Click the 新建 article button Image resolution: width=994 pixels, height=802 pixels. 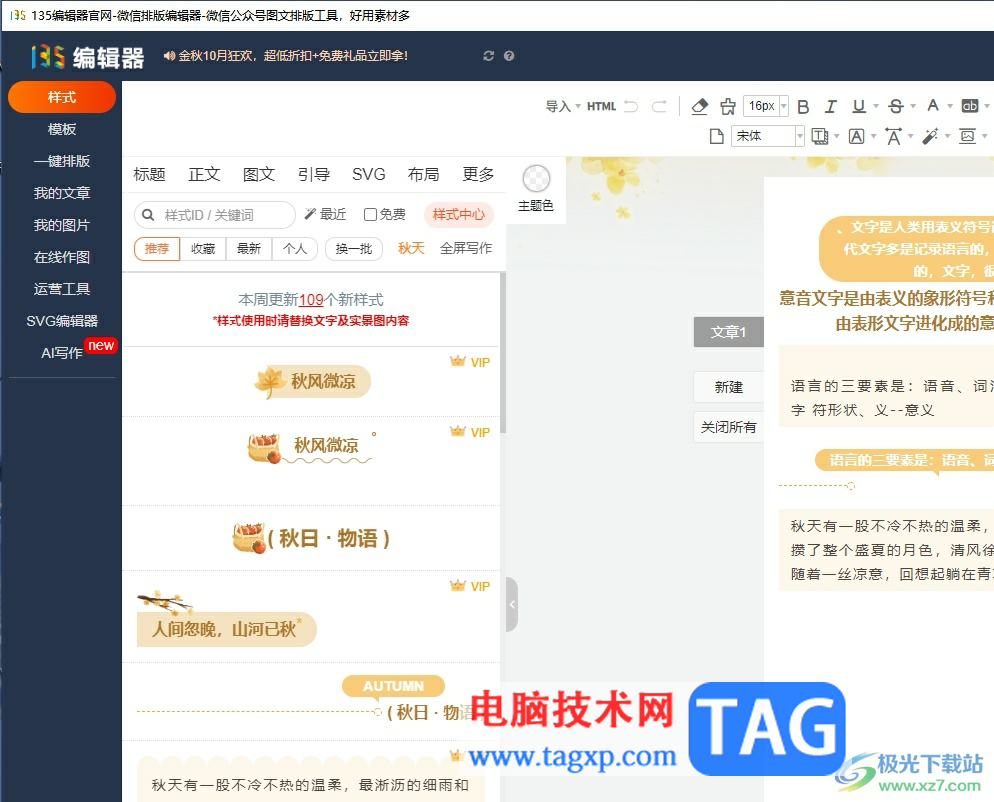tap(728, 387)
